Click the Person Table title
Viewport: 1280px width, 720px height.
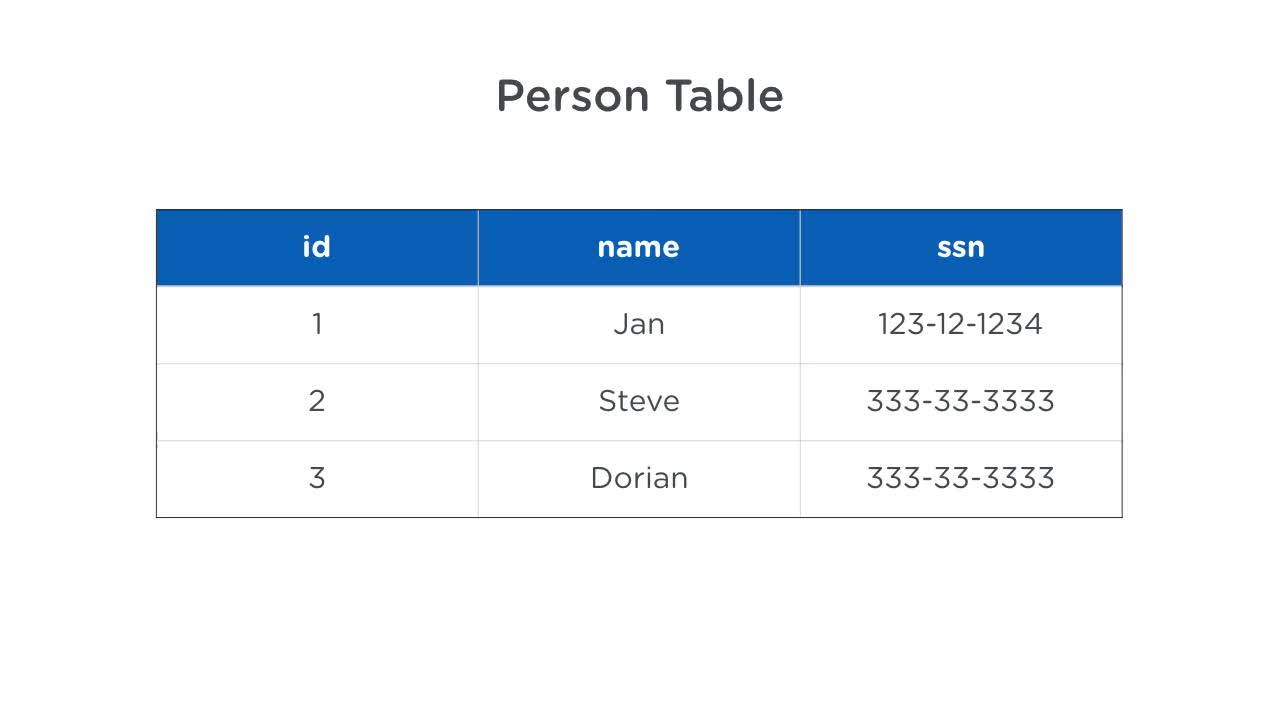click(639, 96)
